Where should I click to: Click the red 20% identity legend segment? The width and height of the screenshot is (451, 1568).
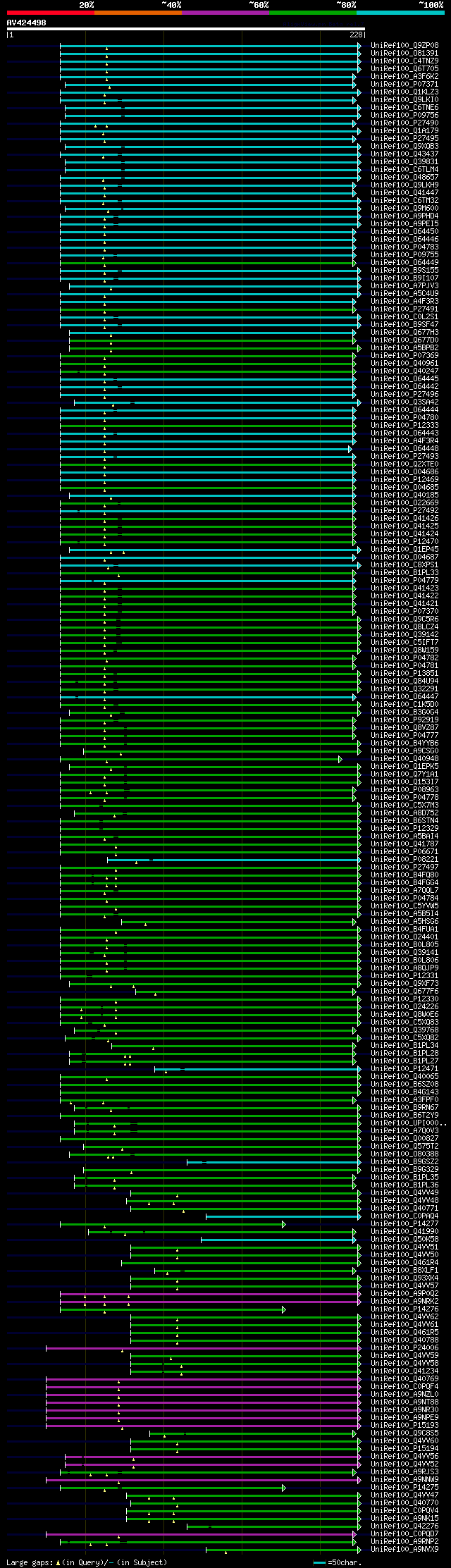coord(50,13)
